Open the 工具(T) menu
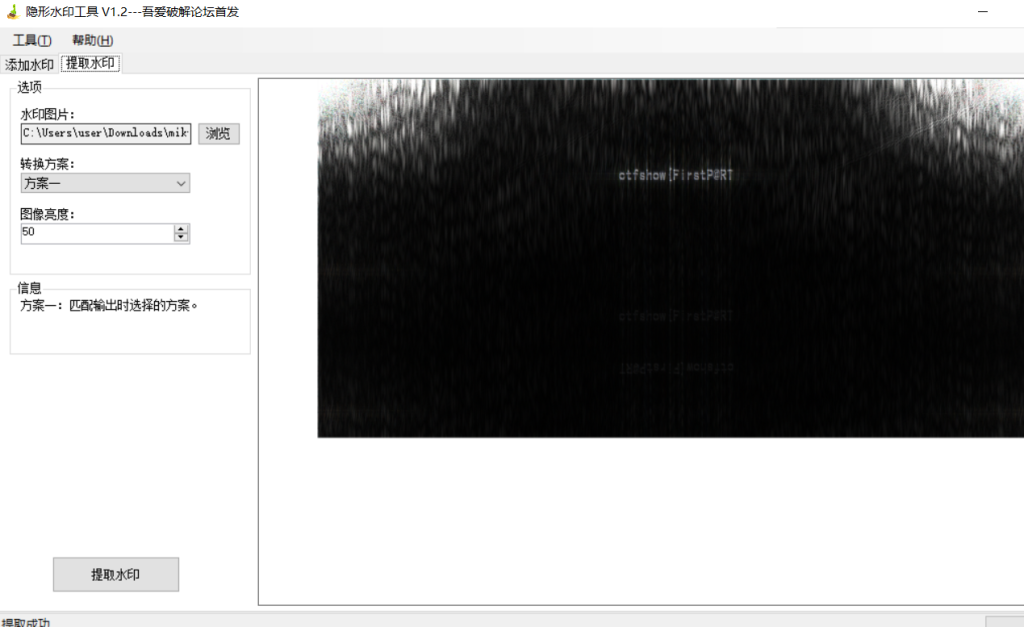 tap(32, 40)
